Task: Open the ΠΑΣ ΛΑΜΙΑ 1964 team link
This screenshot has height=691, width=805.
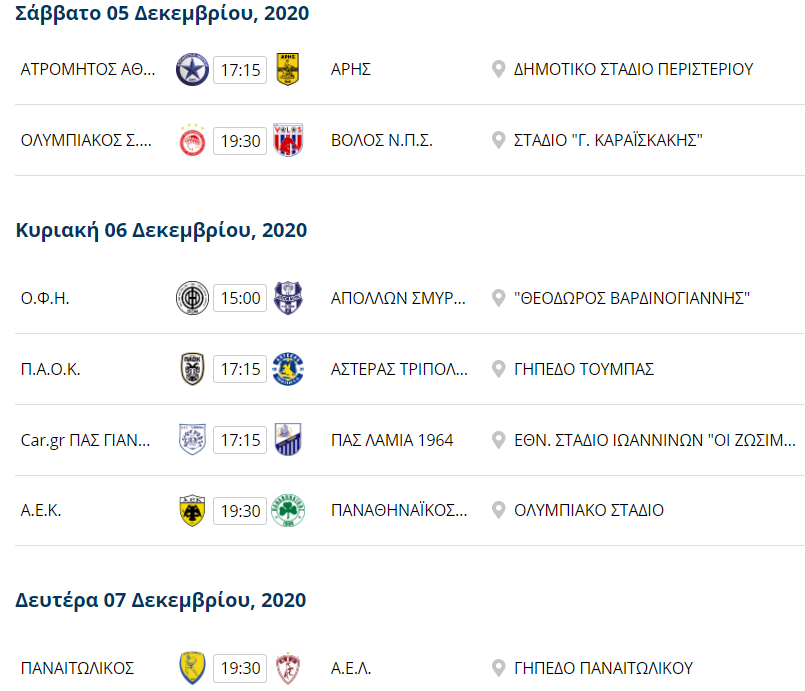Action: [392, 440]
